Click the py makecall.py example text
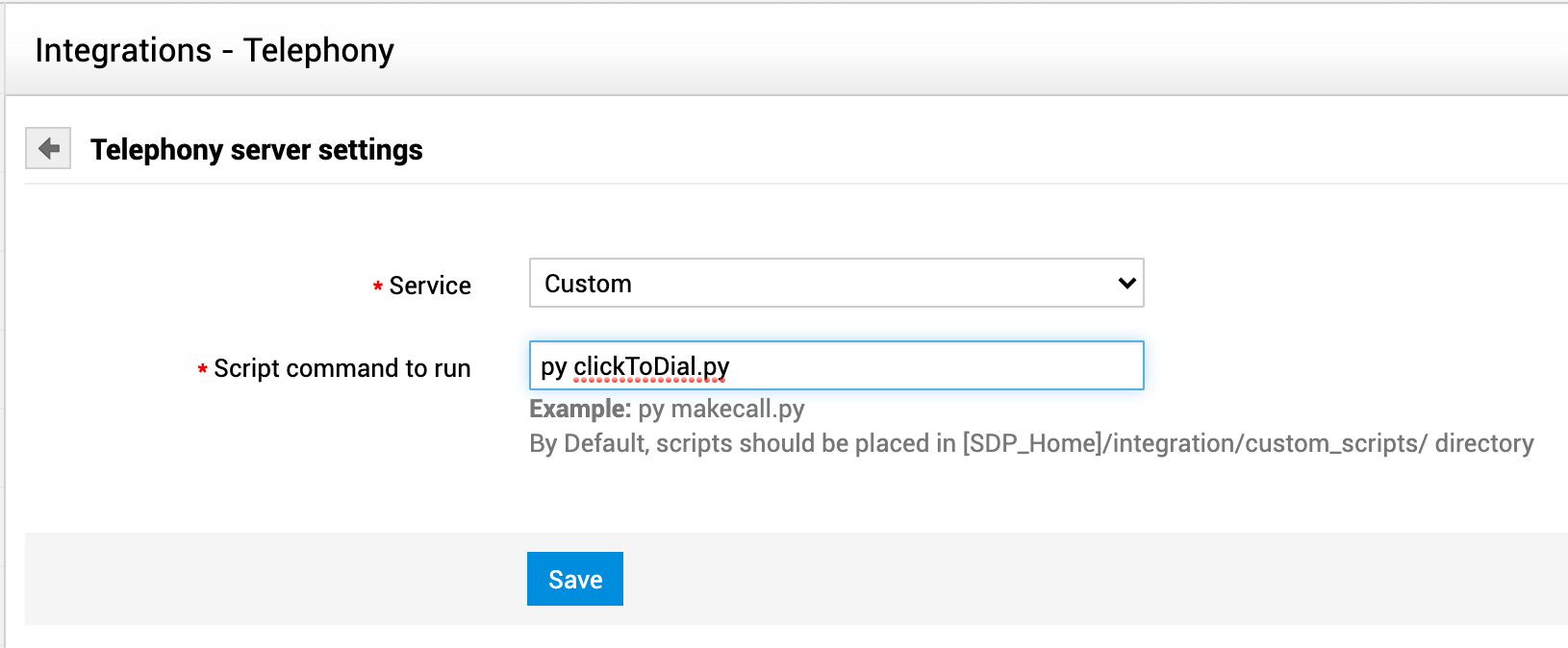The width and height of the screenshot is (1568, 648). 721,410
